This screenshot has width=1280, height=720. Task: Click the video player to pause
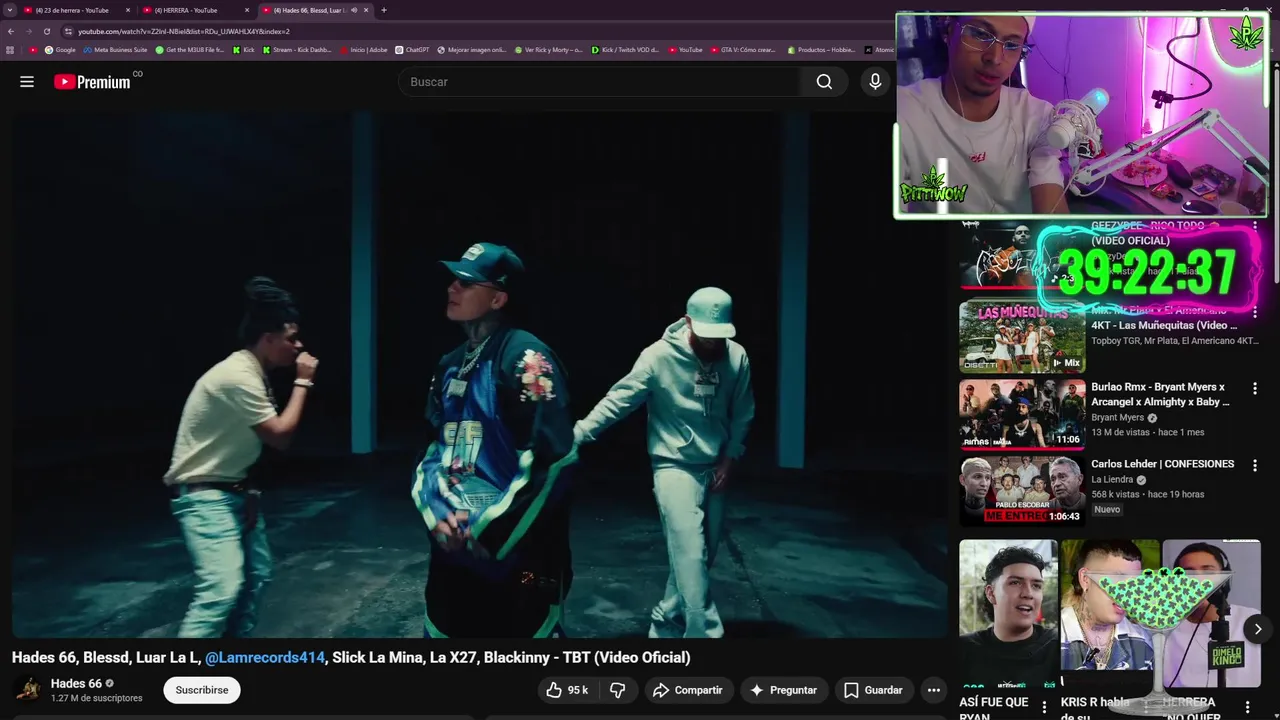click(x=478, y=373)
